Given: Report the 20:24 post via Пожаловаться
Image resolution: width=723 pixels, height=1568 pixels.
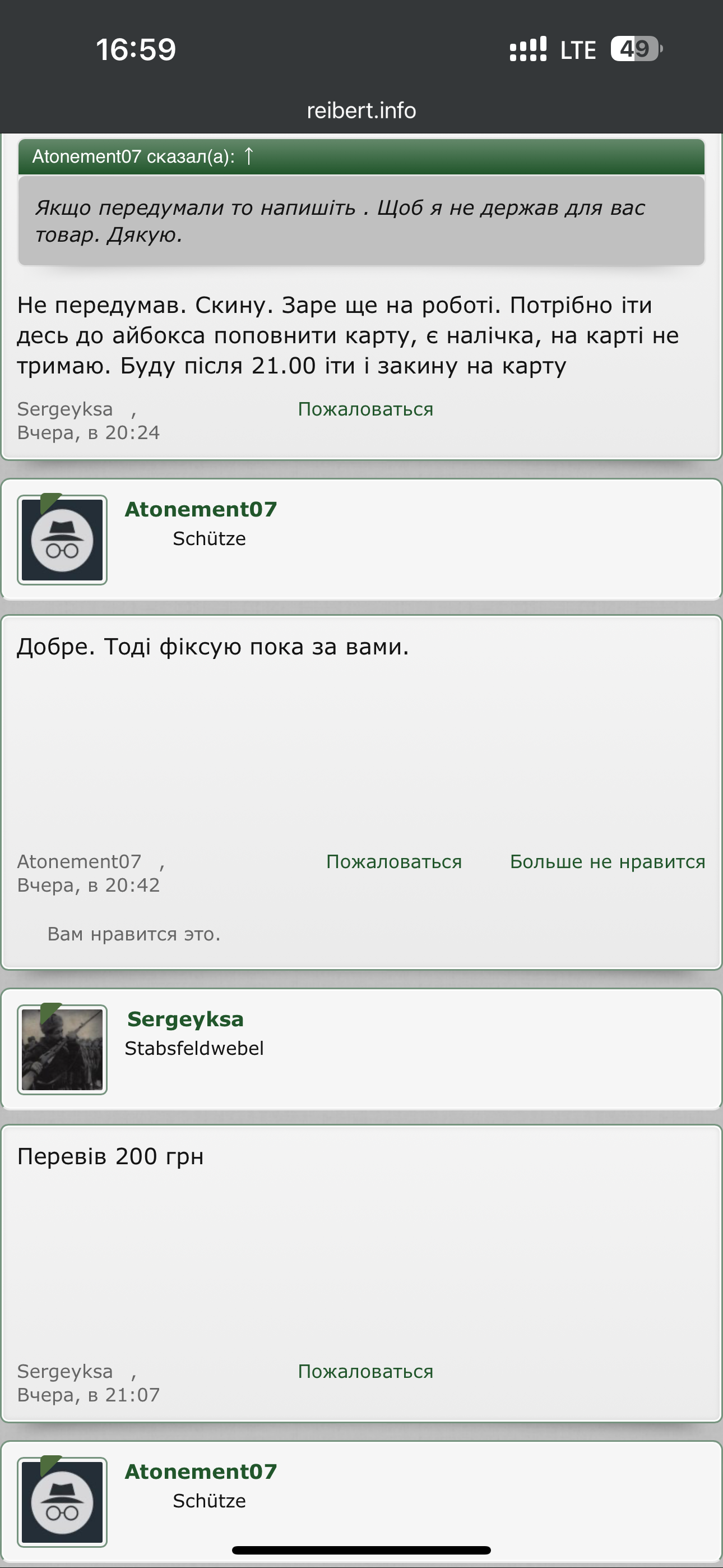Looking at the screenshot, I should 365,409.
